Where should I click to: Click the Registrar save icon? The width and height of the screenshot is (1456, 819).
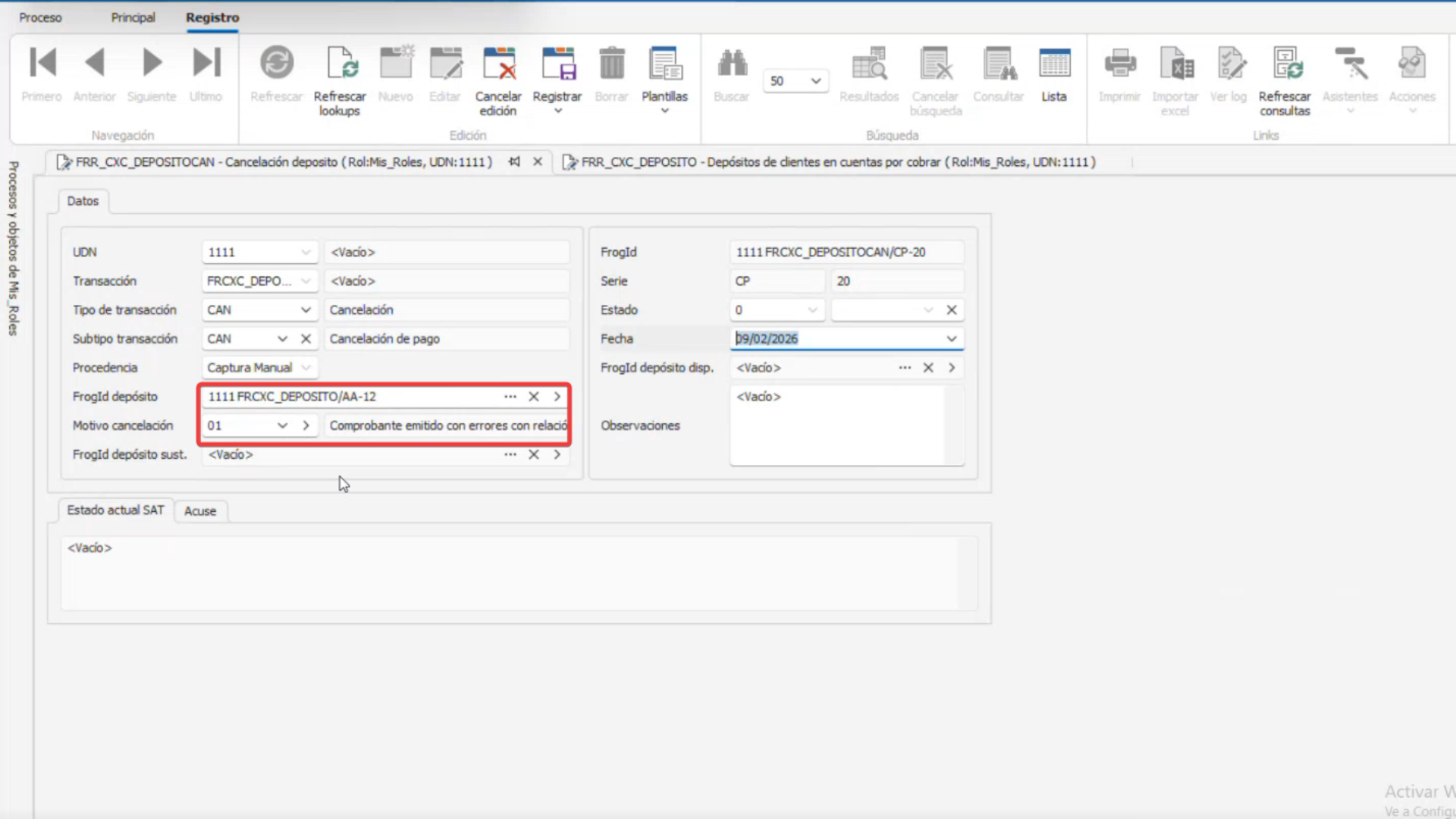(557, 64)
